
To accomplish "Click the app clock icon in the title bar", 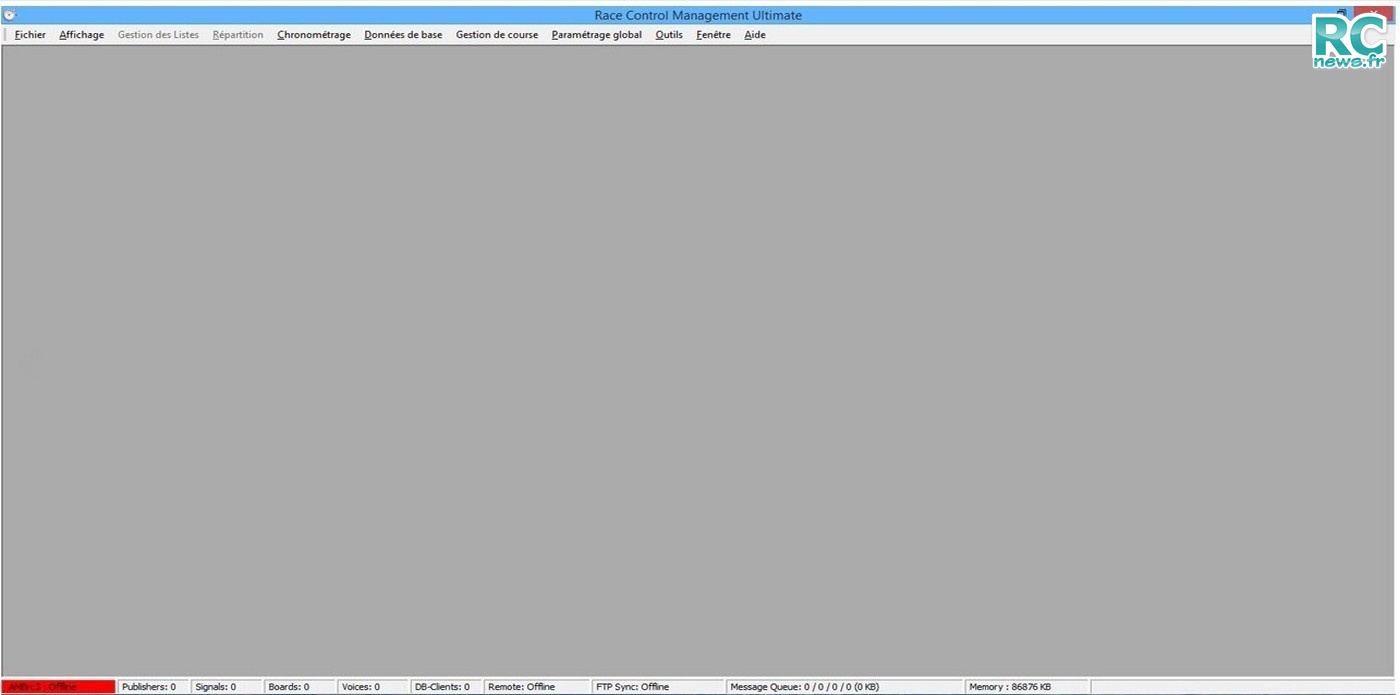I will tap(10, 15).
